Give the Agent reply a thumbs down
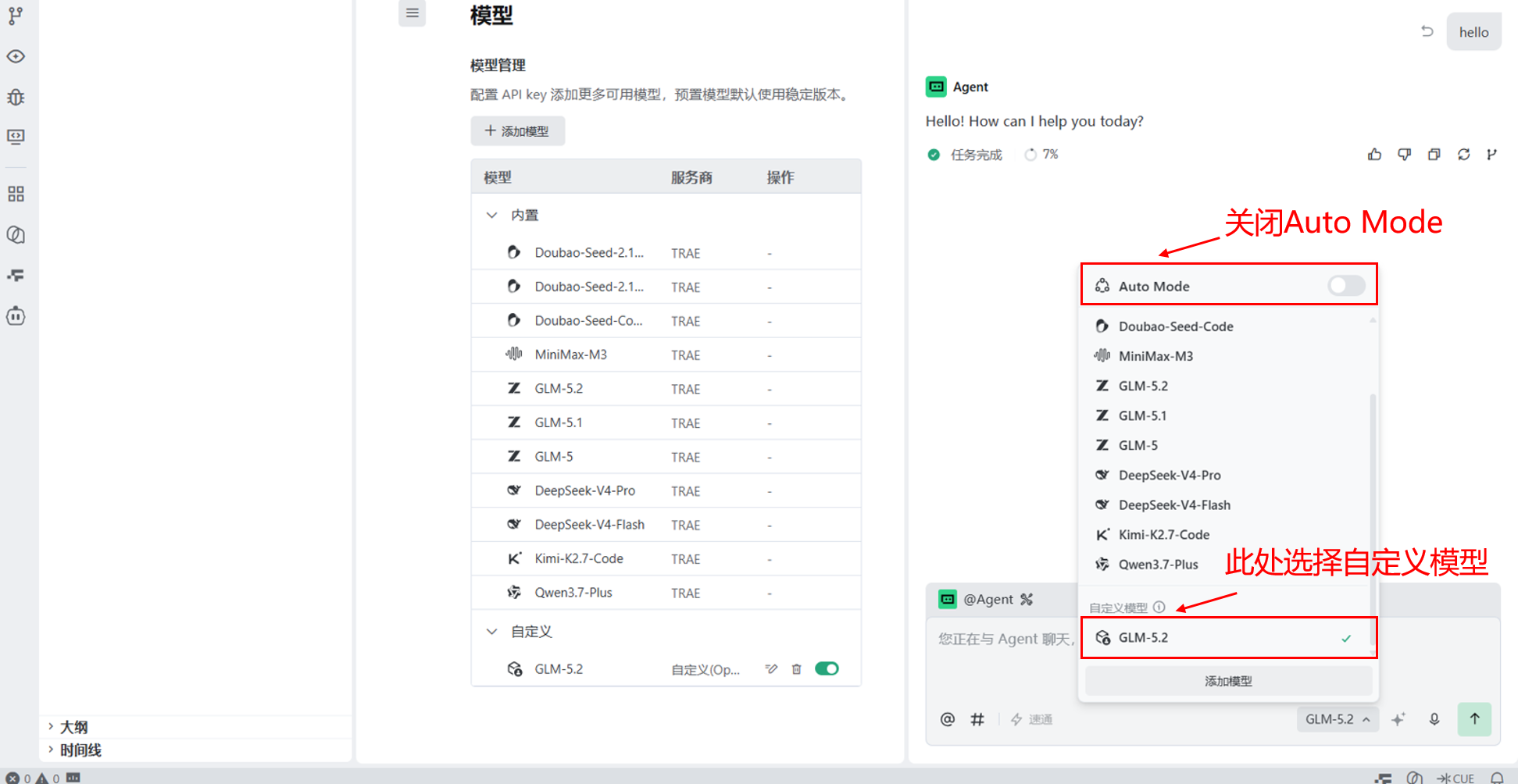The height and width of the screenshot is (784, 1518). click(1404, 155)
